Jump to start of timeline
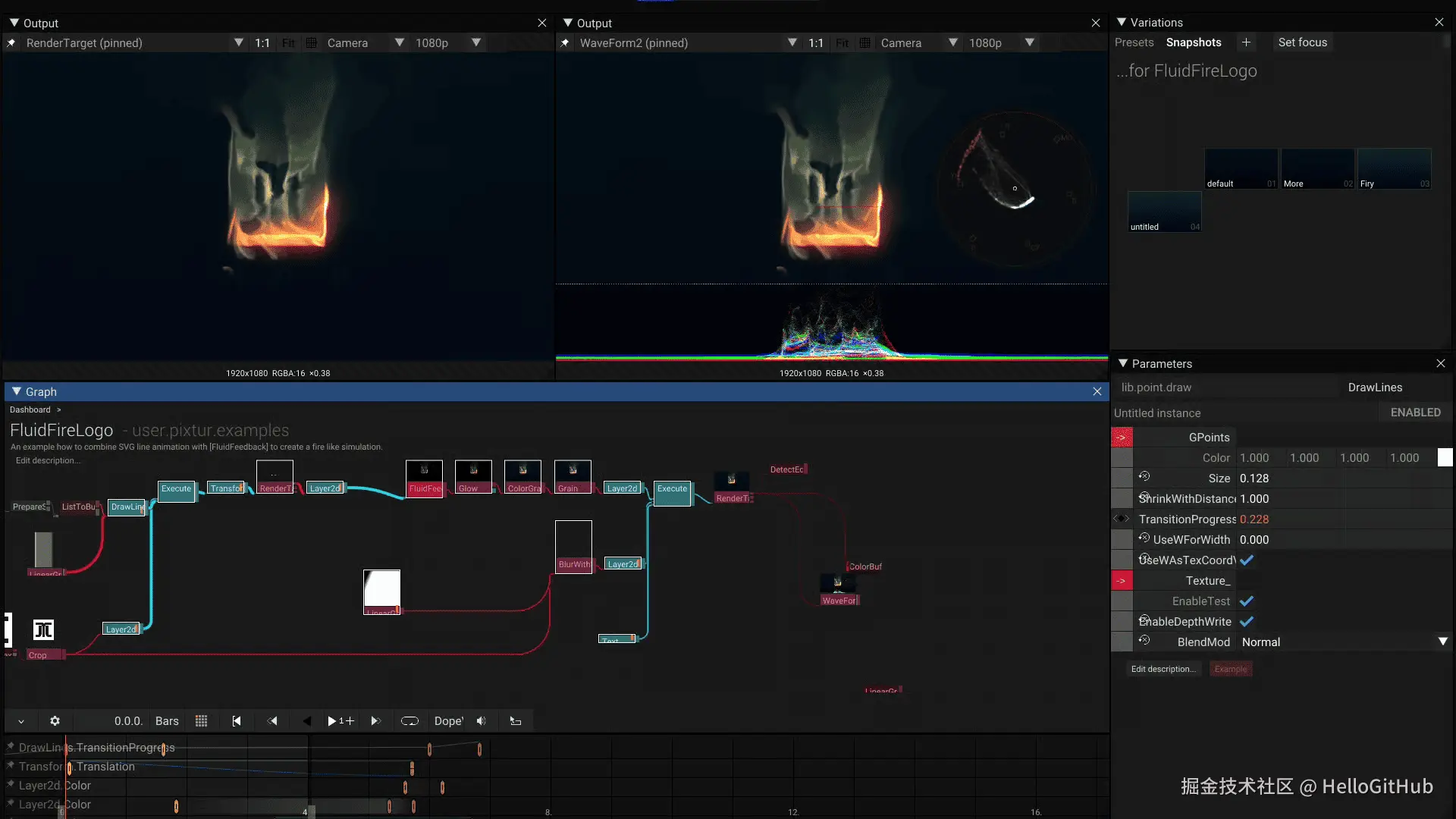This screenshot has height=819, width=1456. point(237,721)
